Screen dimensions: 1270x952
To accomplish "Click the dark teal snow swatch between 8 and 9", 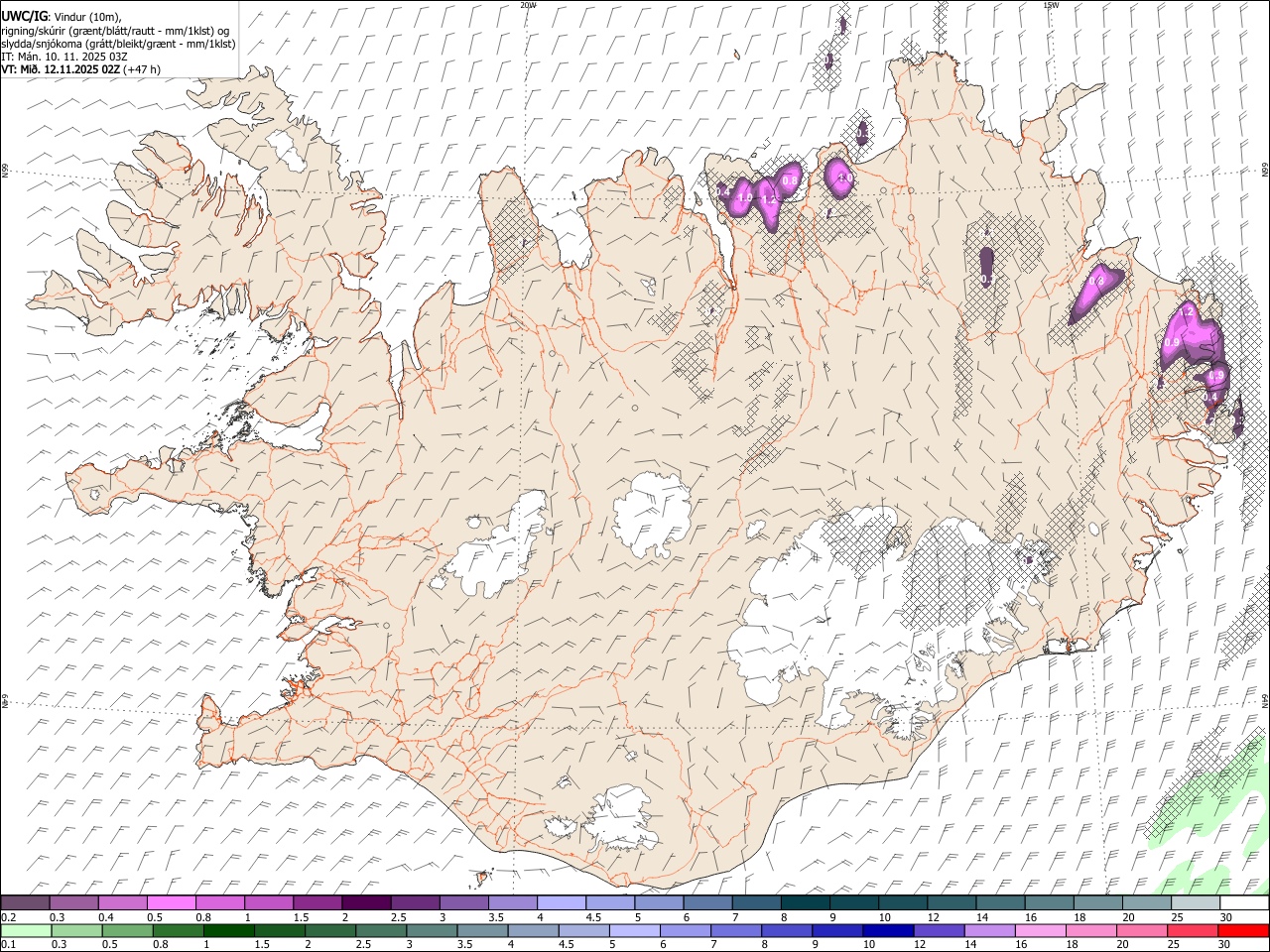I will pyautogui.click(x=805, y=902).
